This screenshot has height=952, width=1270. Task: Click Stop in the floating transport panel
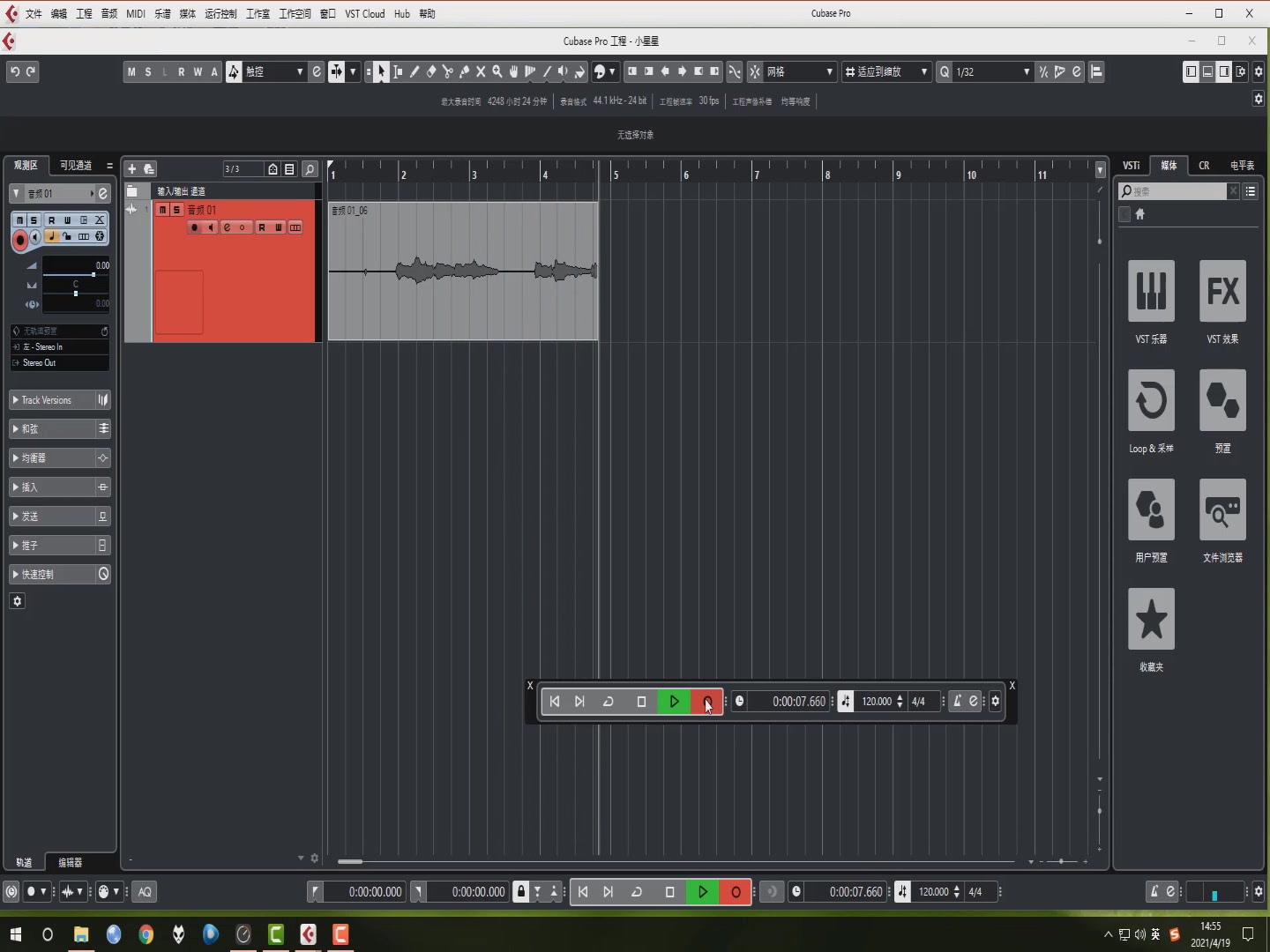(641, 701)
